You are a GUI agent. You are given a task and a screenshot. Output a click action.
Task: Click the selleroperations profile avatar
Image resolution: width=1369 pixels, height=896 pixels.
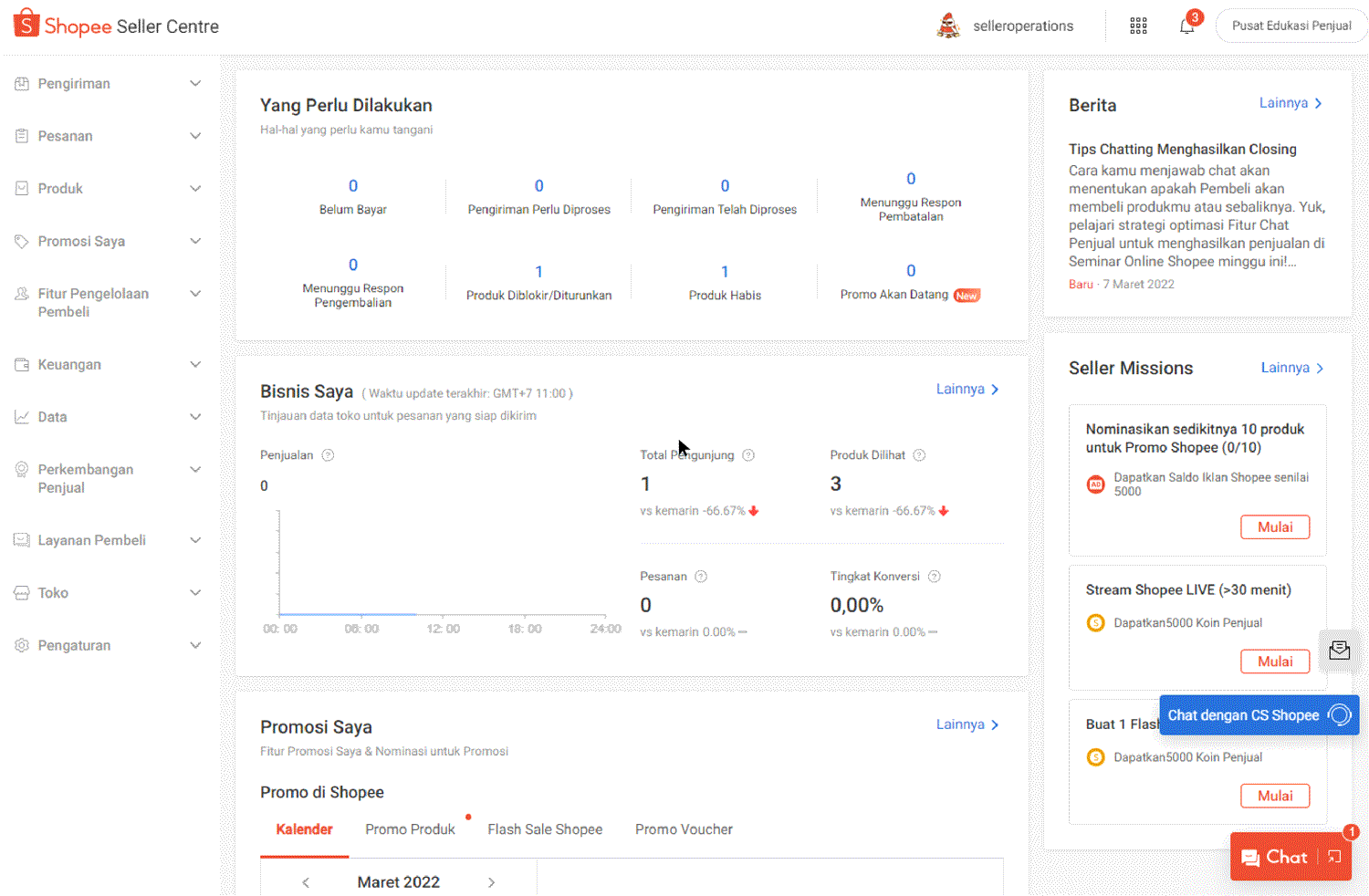pos(949,26)
